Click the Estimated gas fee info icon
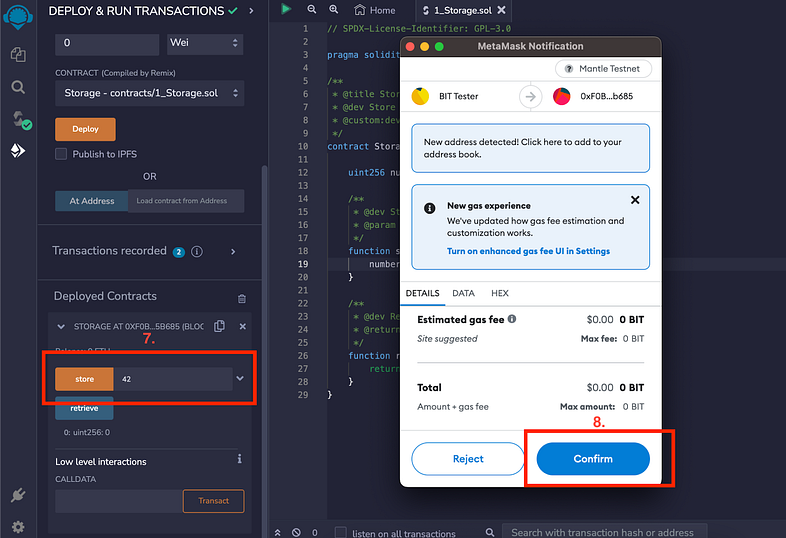This screenshot has height=538, width=786. 512,319
